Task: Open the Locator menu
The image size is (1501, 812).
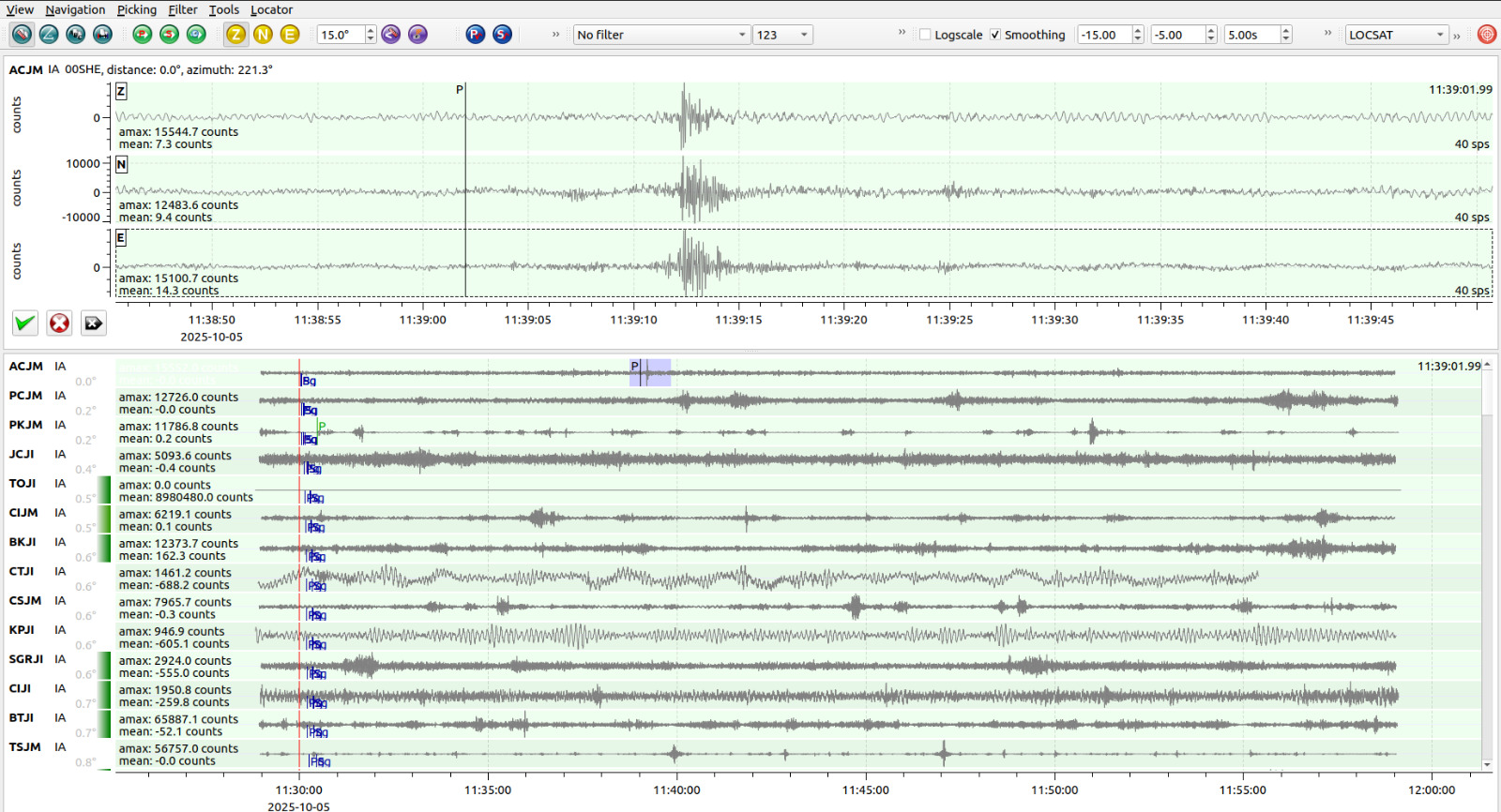Action: [x=271, y=9]
